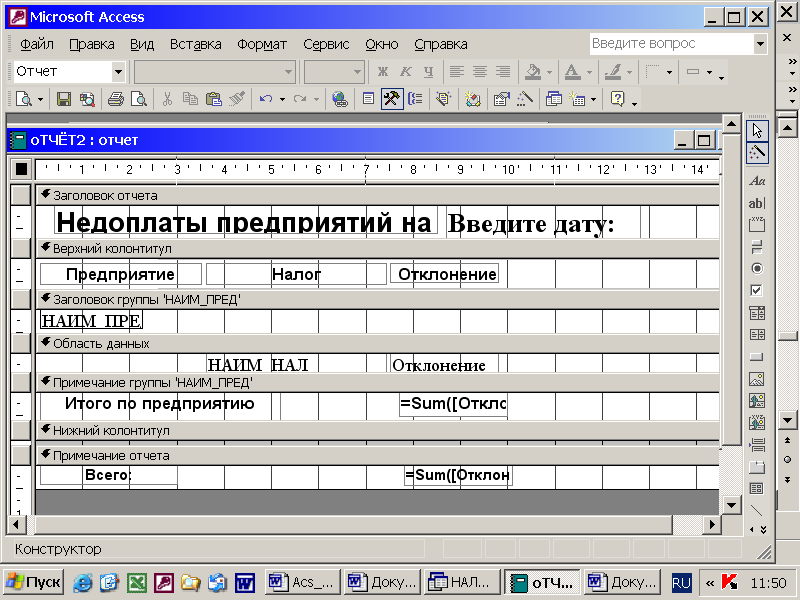Viewport: 800px width, 600px height.
Task: Select the Заголовок отчета section bar
Action: point(378,195)
